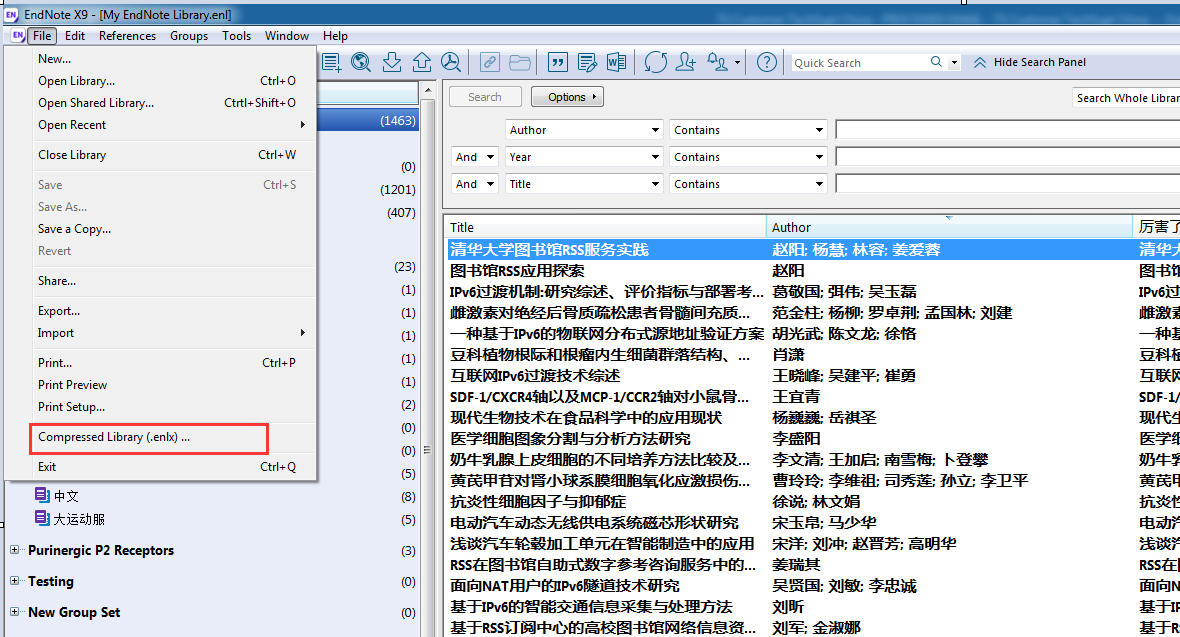The width and height of the screenshot is (1180, 637).
Task: Click the 大运动服 group icon
Action: [x=42, y=518]
